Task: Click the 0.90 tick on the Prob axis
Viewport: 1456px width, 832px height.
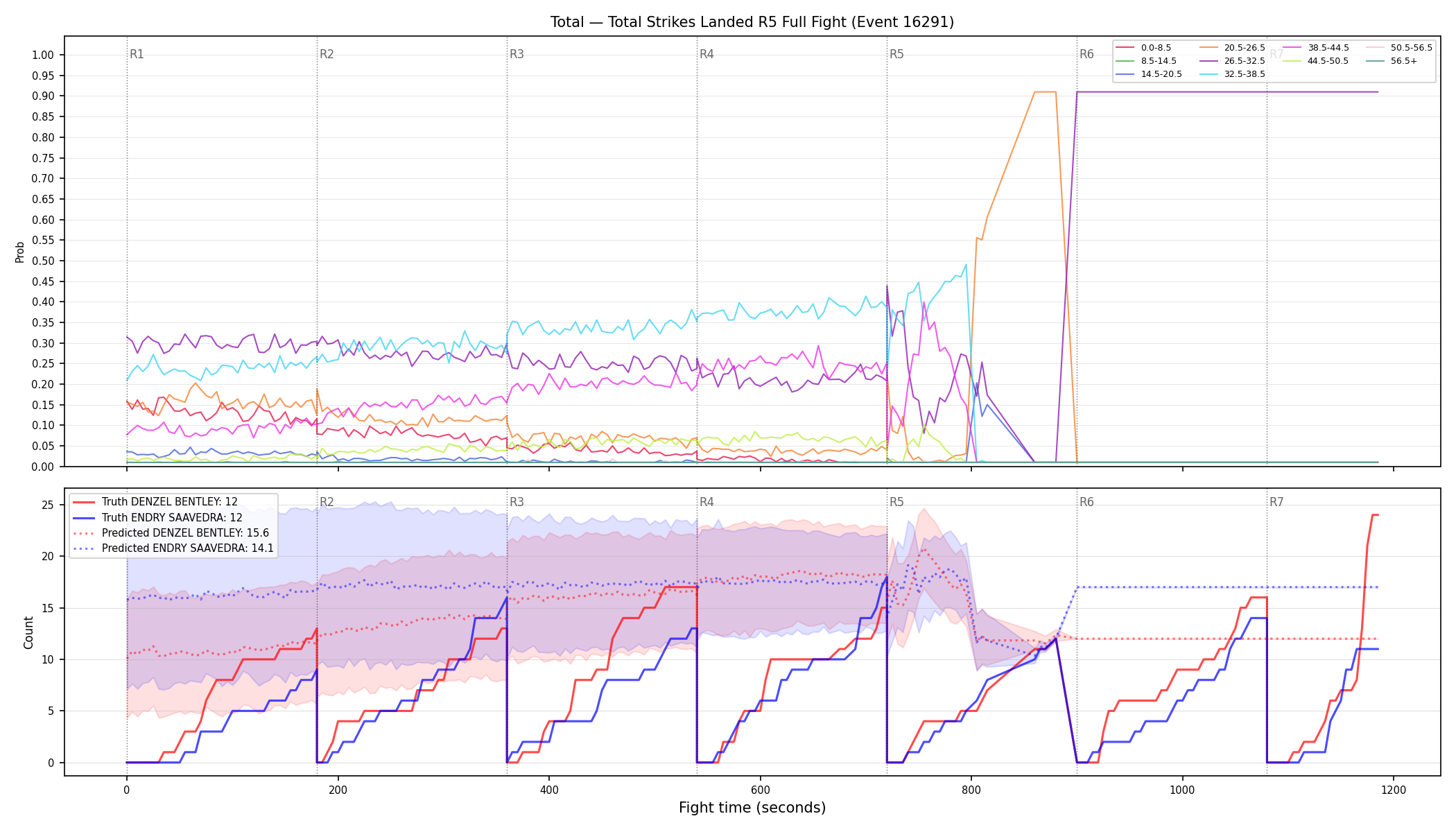Action: tap(43, 96)
